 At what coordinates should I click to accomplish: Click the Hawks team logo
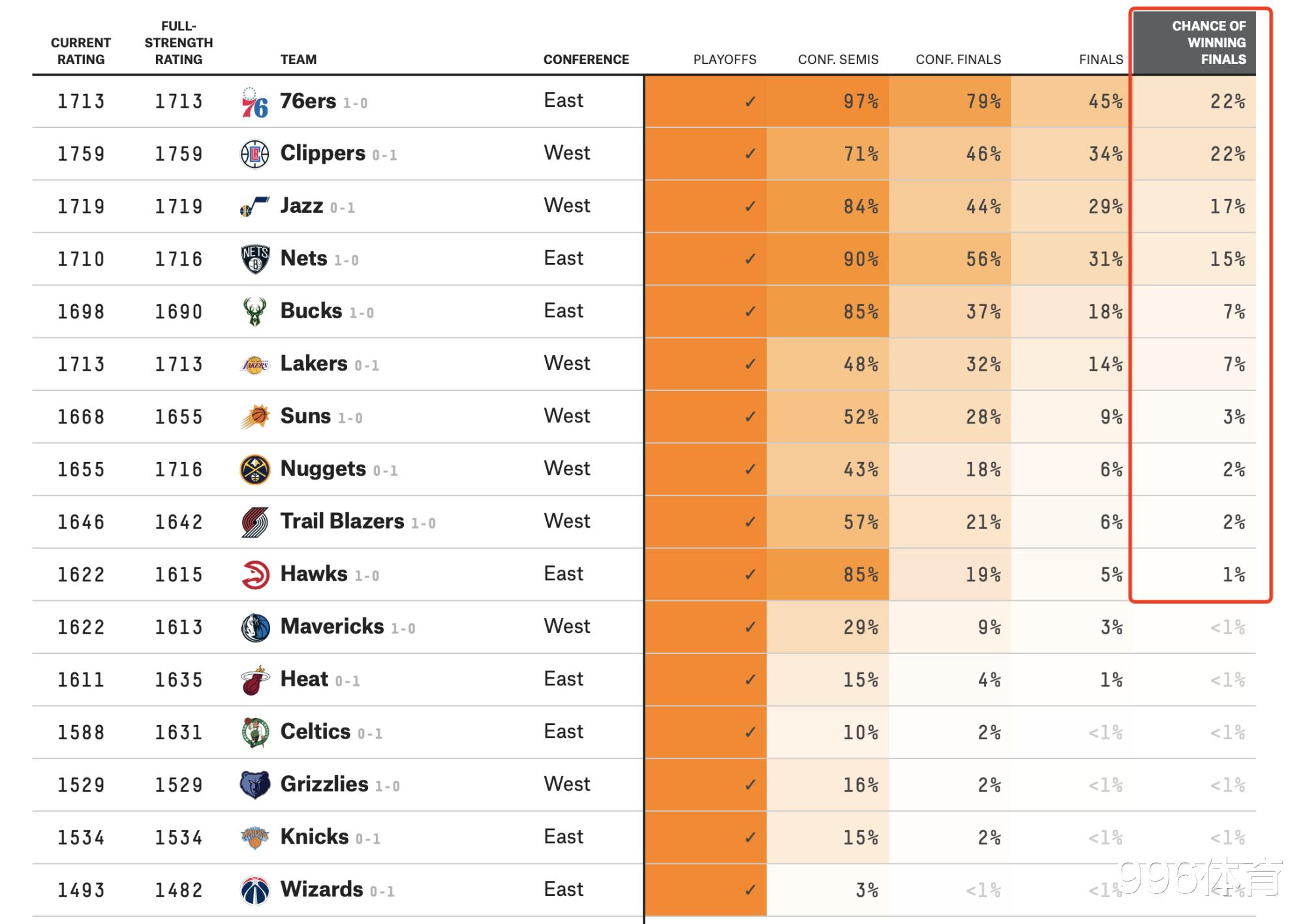click(x=254, y=575)
